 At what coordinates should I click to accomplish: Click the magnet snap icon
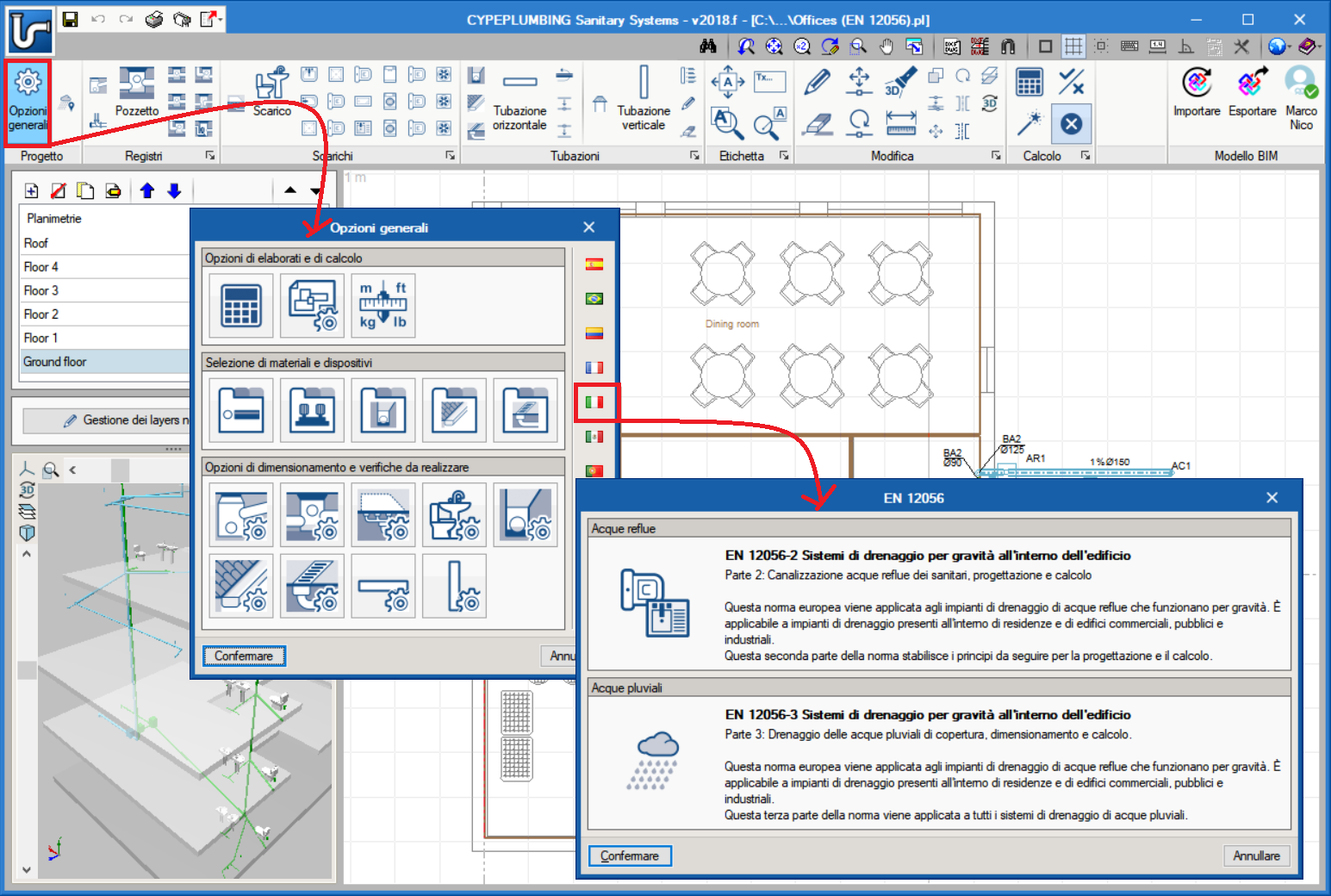point(1008,47)
